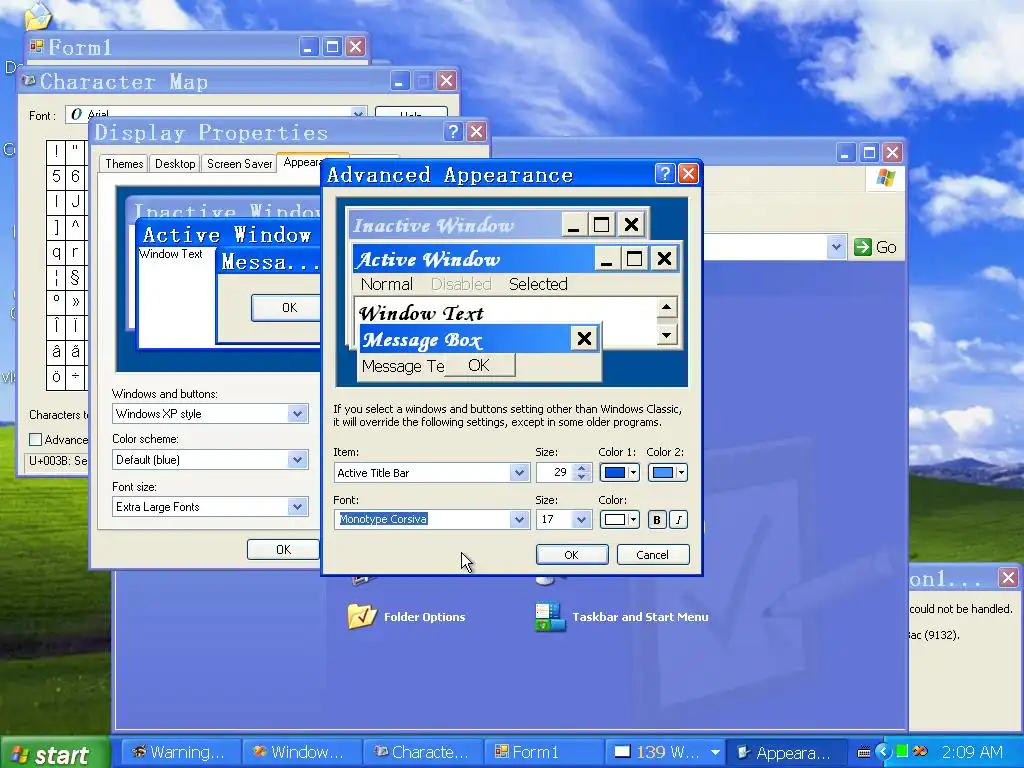The height and width of the screenshot is (768, 1024).
Task: Decrease the item Size spinner value
Action: coord(581,477)
